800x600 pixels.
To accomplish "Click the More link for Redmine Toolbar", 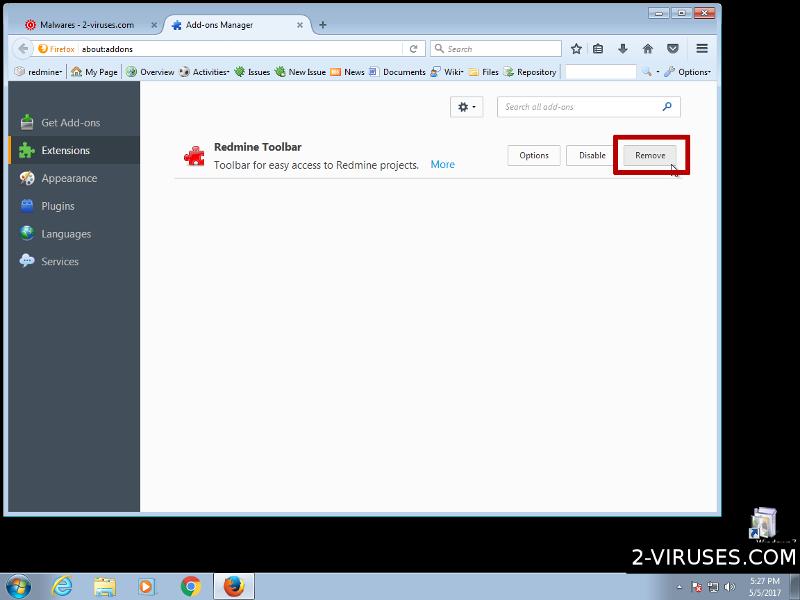I will tap(442, 164).
